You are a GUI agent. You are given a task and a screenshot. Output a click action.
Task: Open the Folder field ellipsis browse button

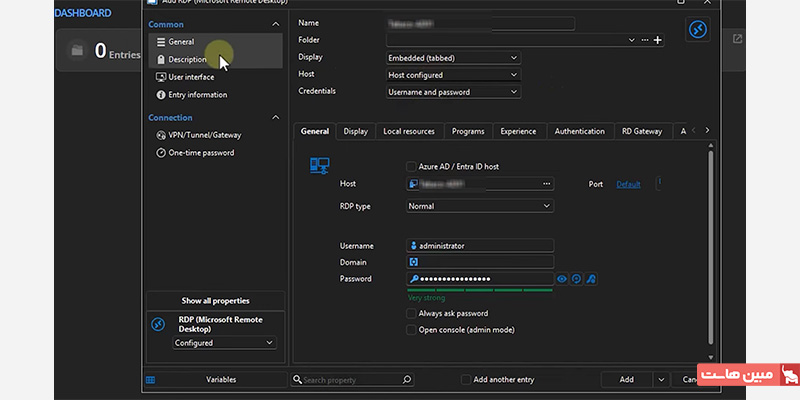645,40
